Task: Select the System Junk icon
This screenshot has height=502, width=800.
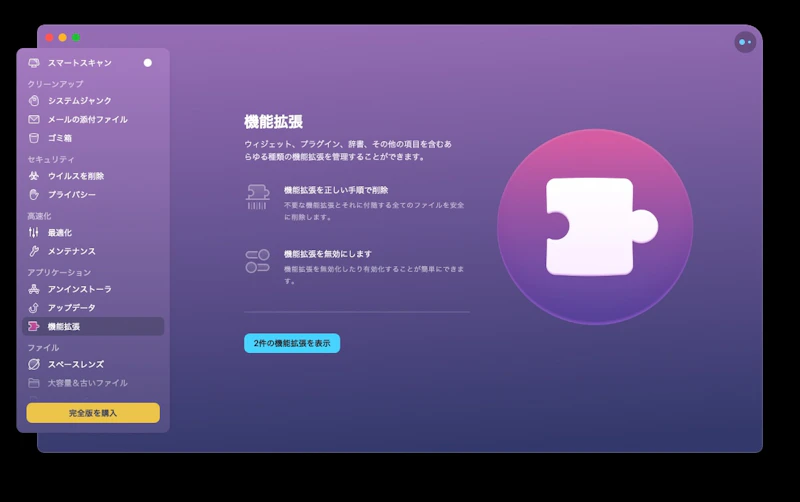Action: (34, 101)
